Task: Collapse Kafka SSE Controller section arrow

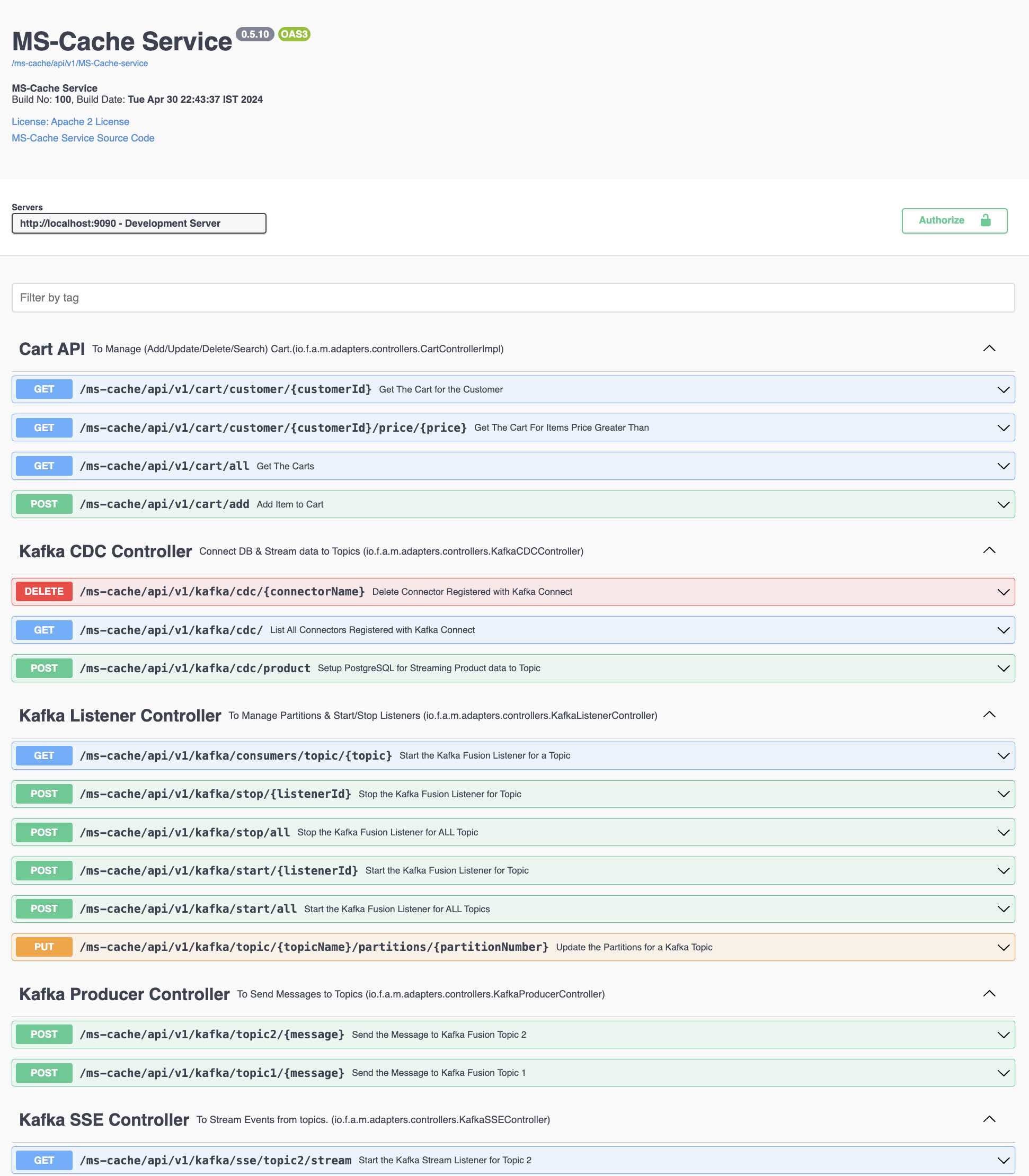Action: (x=989, y=1119)
